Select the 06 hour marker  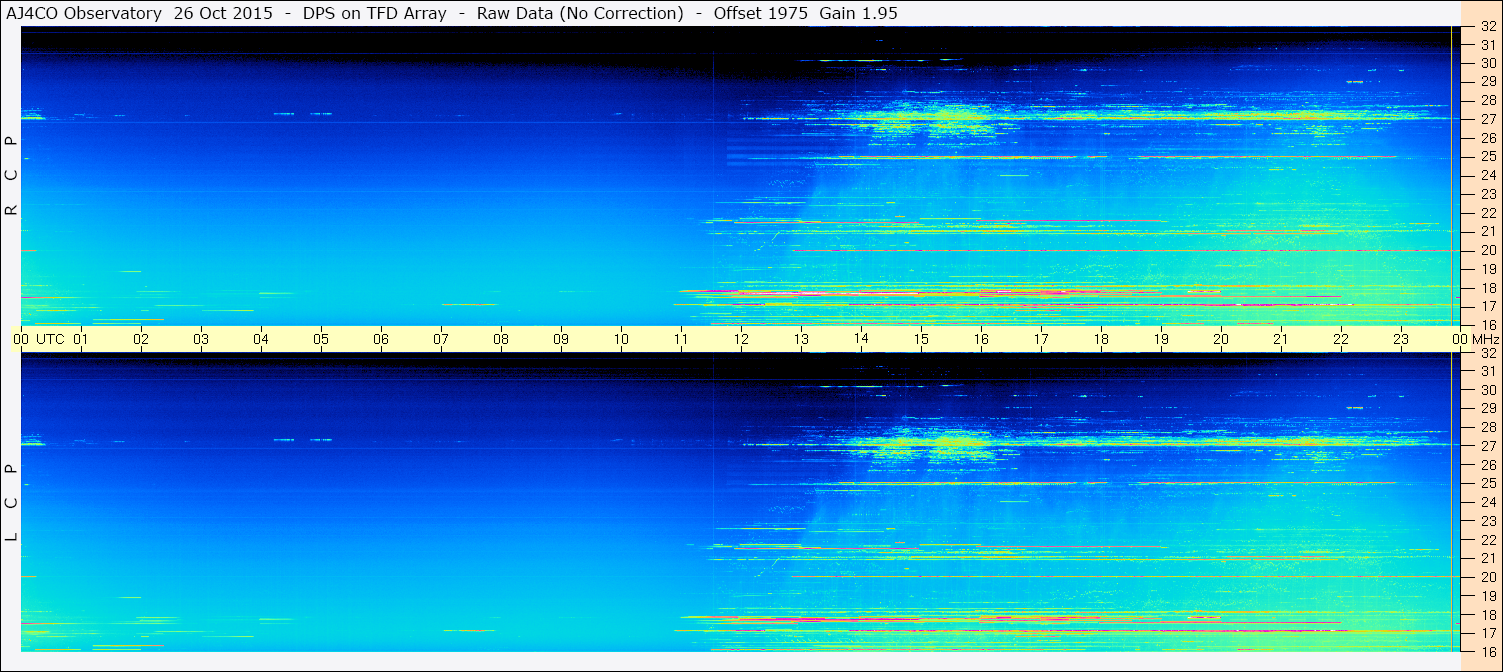pyautogui.click(x=381, y=339)
